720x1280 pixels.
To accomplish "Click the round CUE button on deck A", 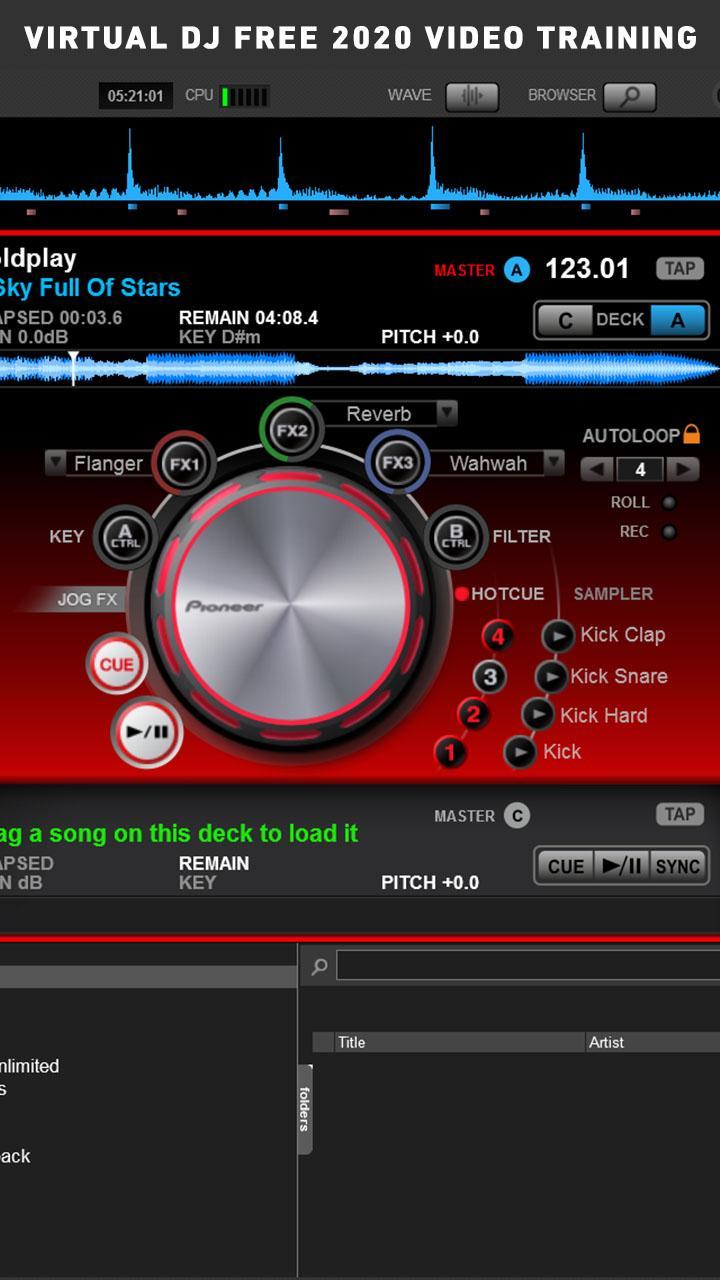I will 116,664.
